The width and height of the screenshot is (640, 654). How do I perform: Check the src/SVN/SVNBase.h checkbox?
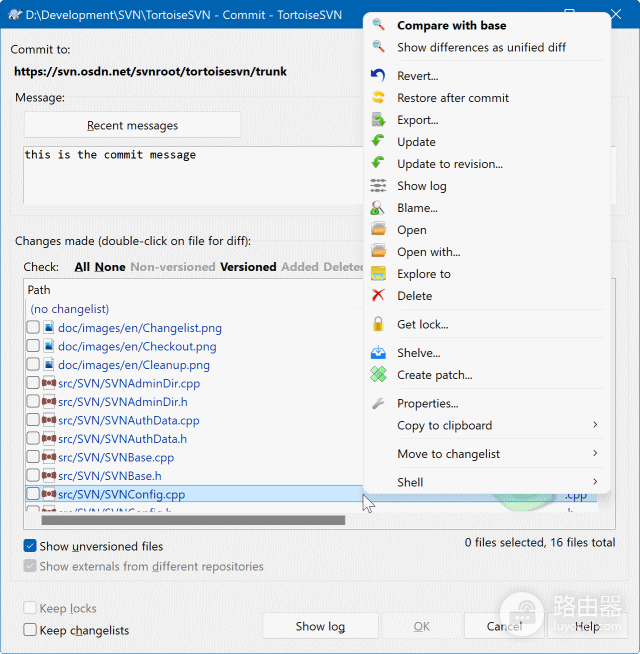click(33, 475)
